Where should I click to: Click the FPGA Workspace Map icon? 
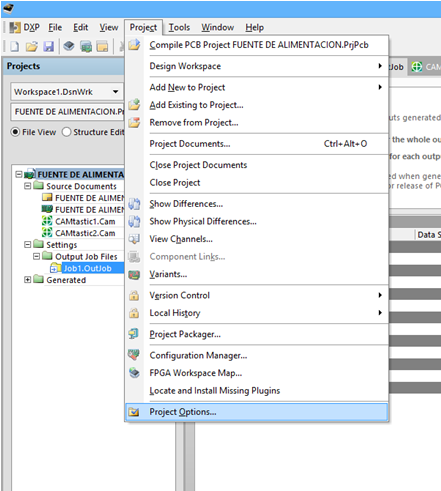134,373
